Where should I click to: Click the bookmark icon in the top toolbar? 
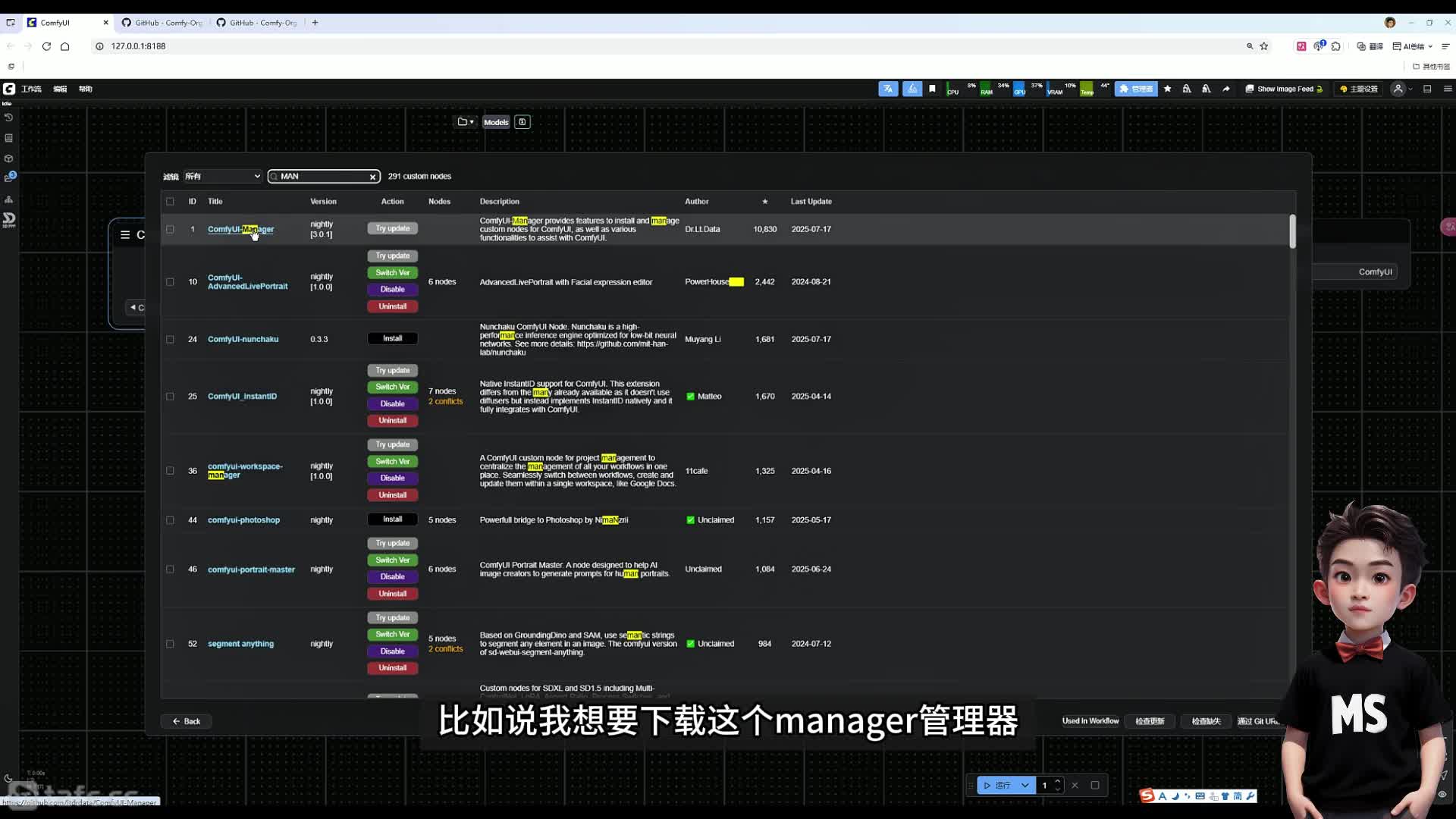[x=933, y=89]
